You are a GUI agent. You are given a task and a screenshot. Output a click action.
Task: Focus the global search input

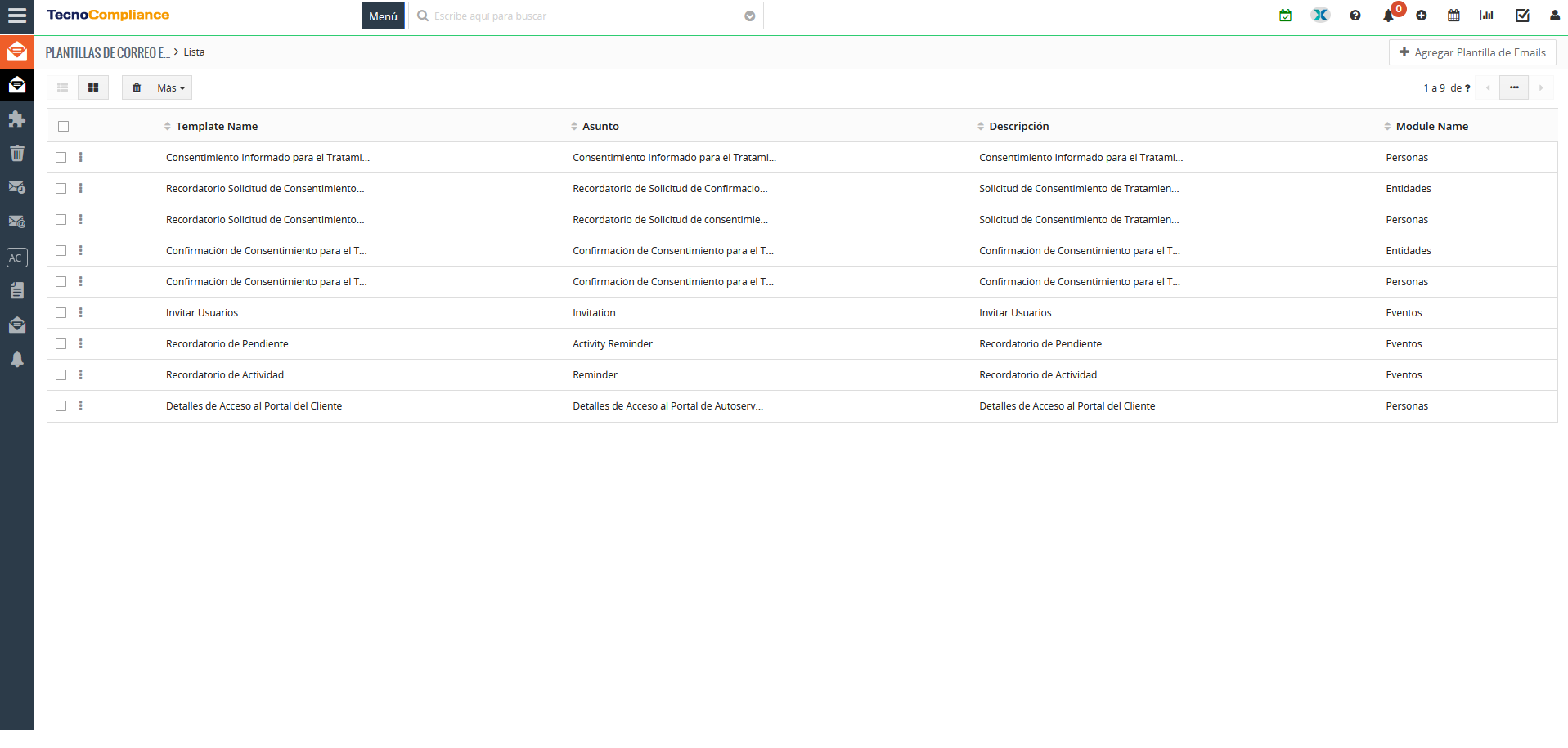pos(586,16)
